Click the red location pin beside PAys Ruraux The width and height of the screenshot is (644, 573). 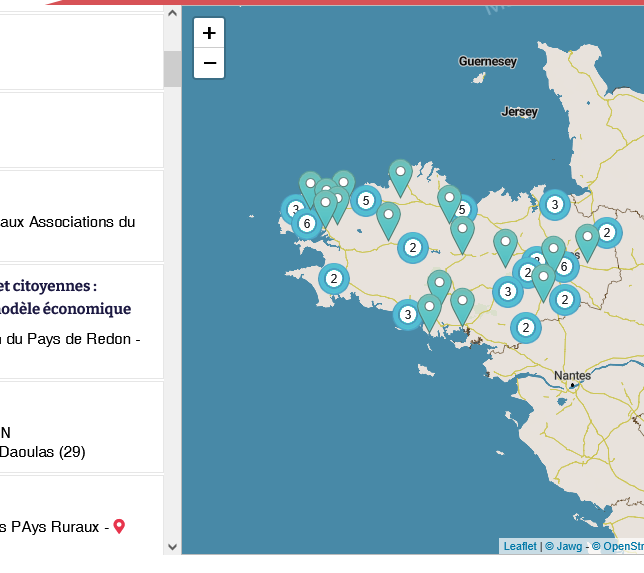[119, 526]
